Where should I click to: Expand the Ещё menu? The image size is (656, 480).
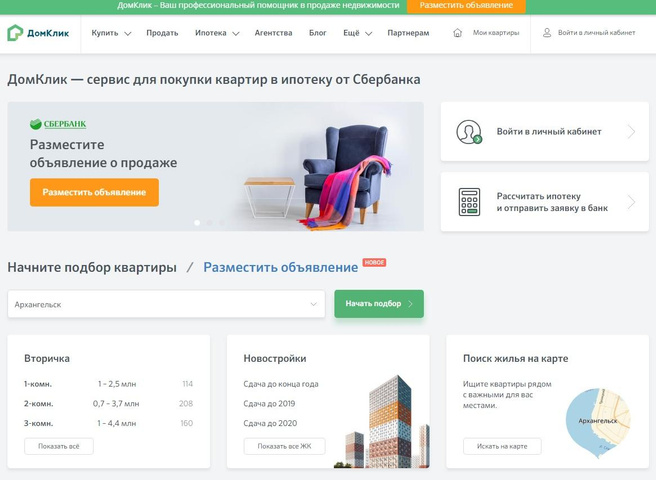(x=358, y=33)
